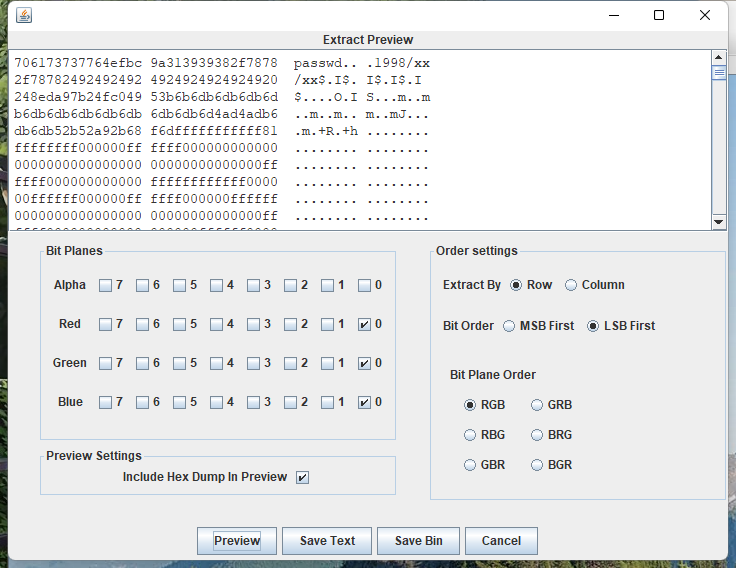The height and width of the screenshot is (568, 736).
Task: Check Alpha bit plane 2
Action: [291, 285]
